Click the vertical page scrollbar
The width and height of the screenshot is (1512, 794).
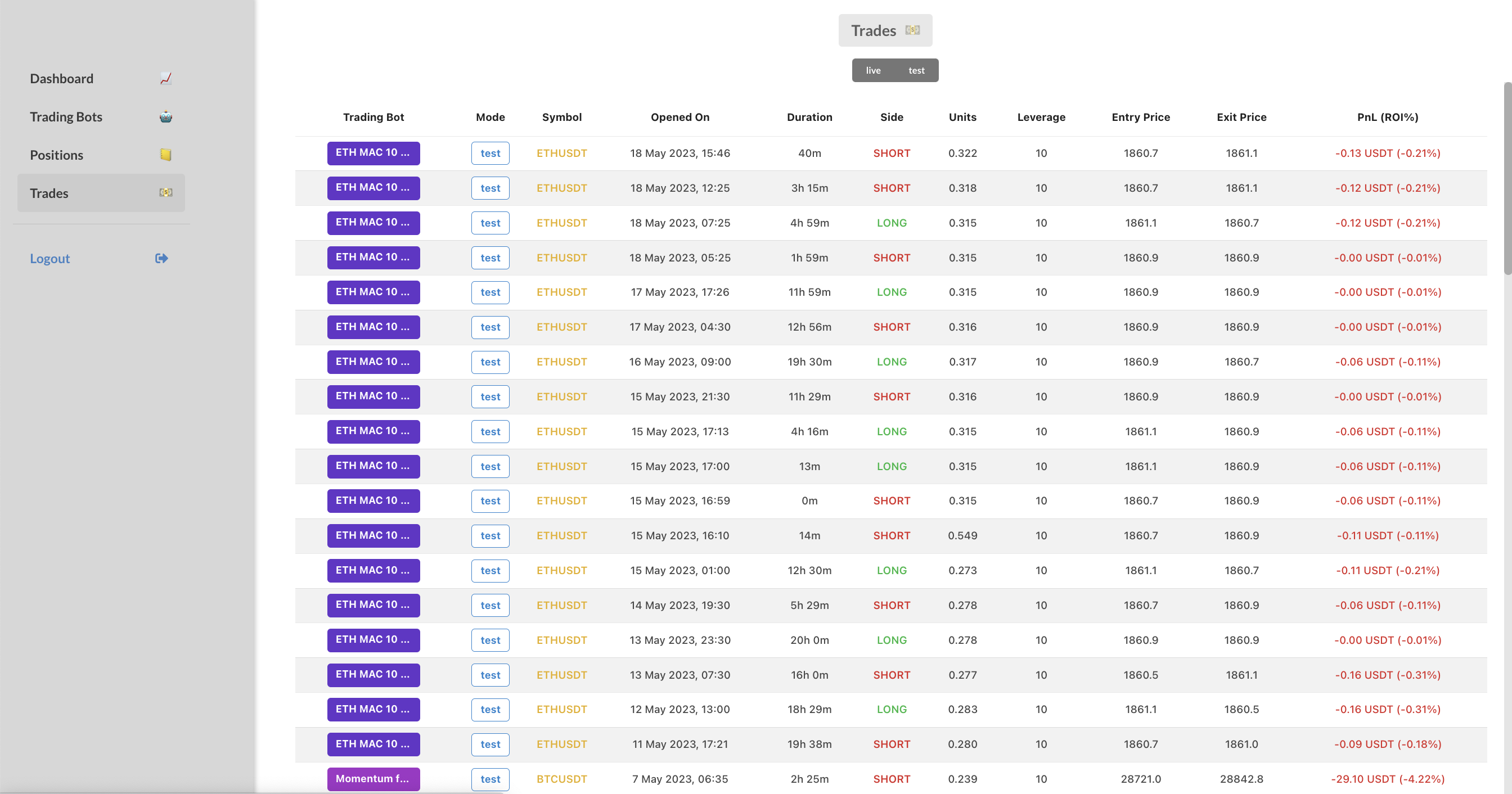(x=1507, y=178)
